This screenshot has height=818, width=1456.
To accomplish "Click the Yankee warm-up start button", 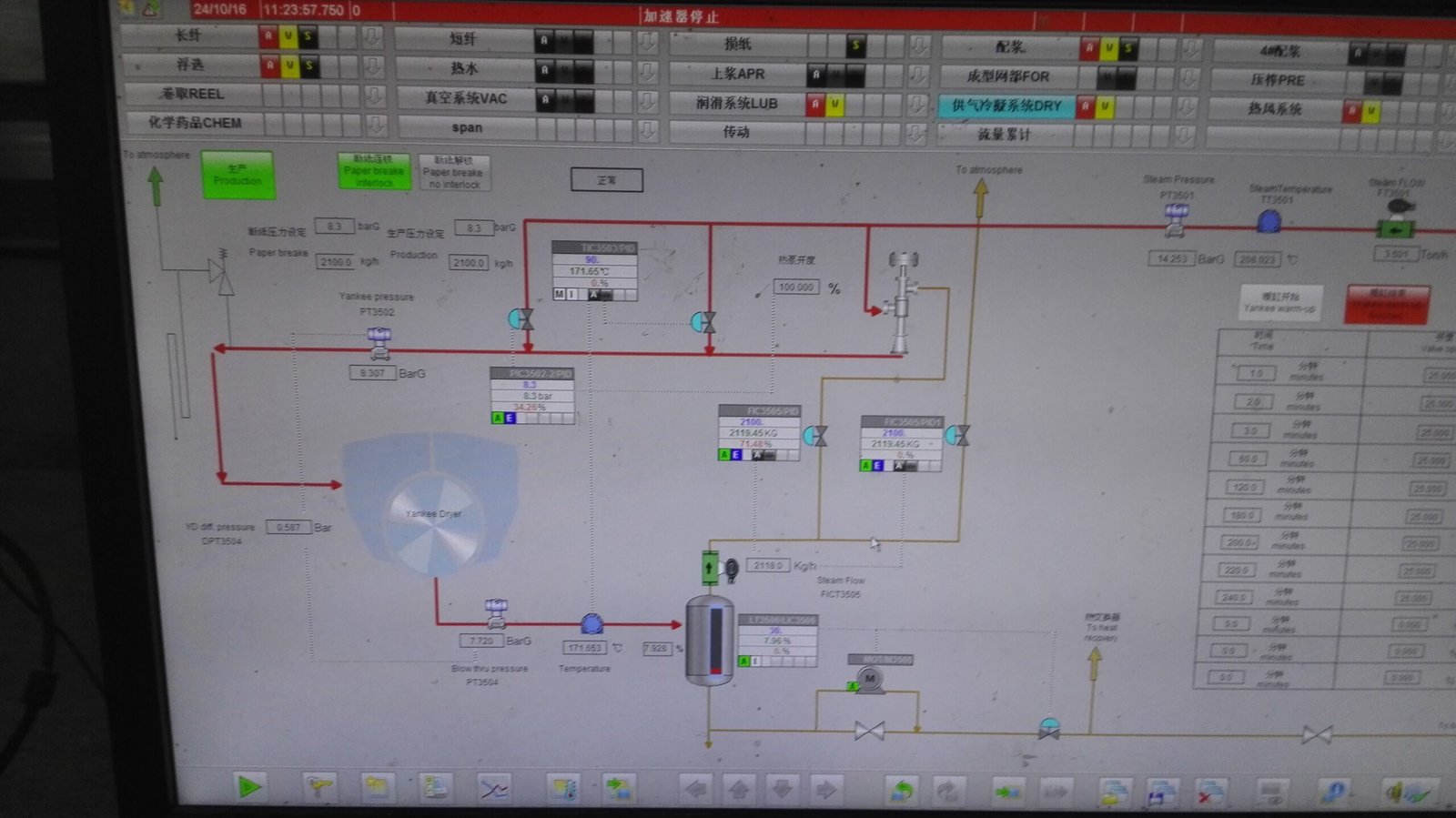I will [1280, 302].
